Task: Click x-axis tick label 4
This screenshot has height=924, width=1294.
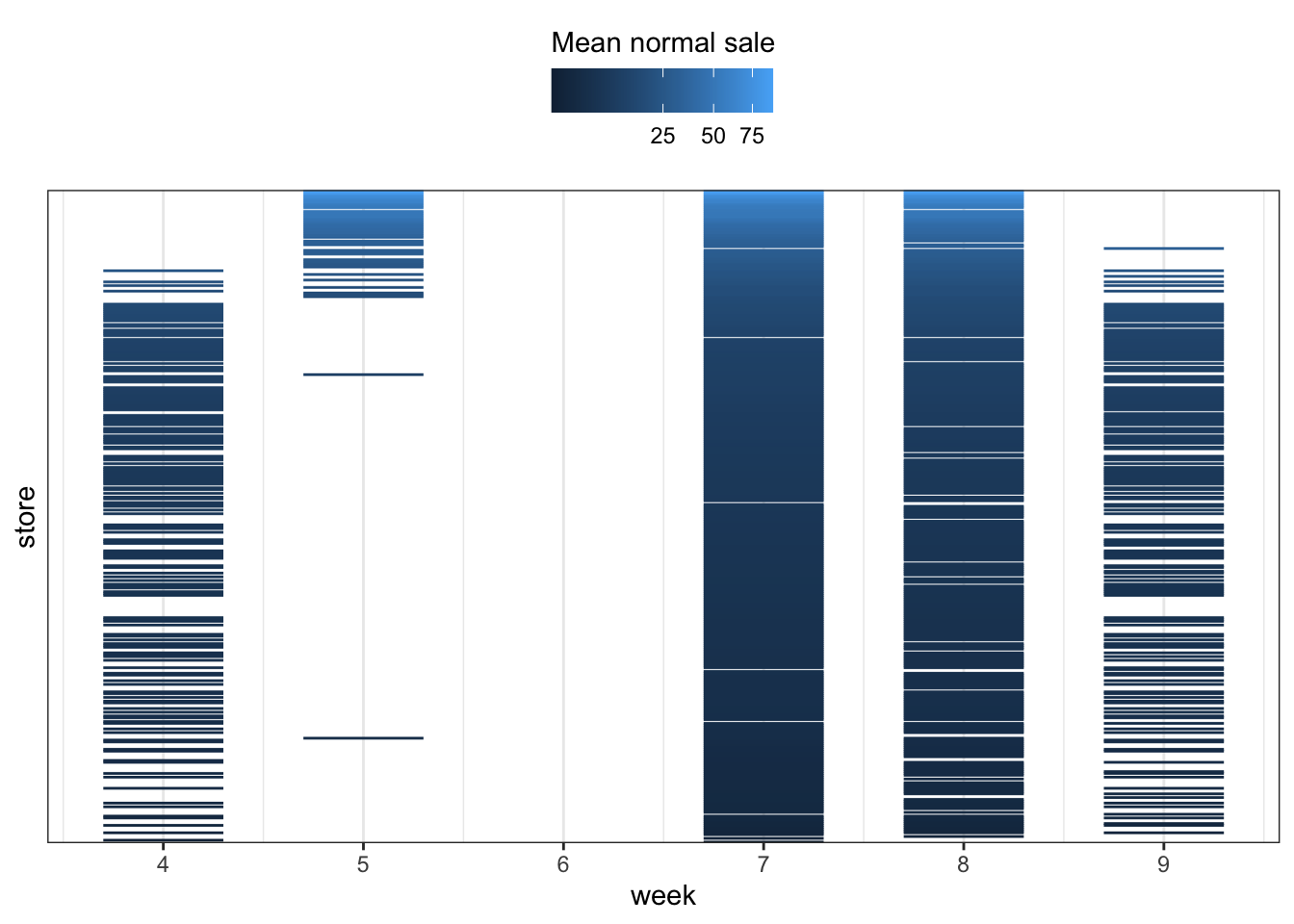Action: pyautogui.click(x=163, y=865)
